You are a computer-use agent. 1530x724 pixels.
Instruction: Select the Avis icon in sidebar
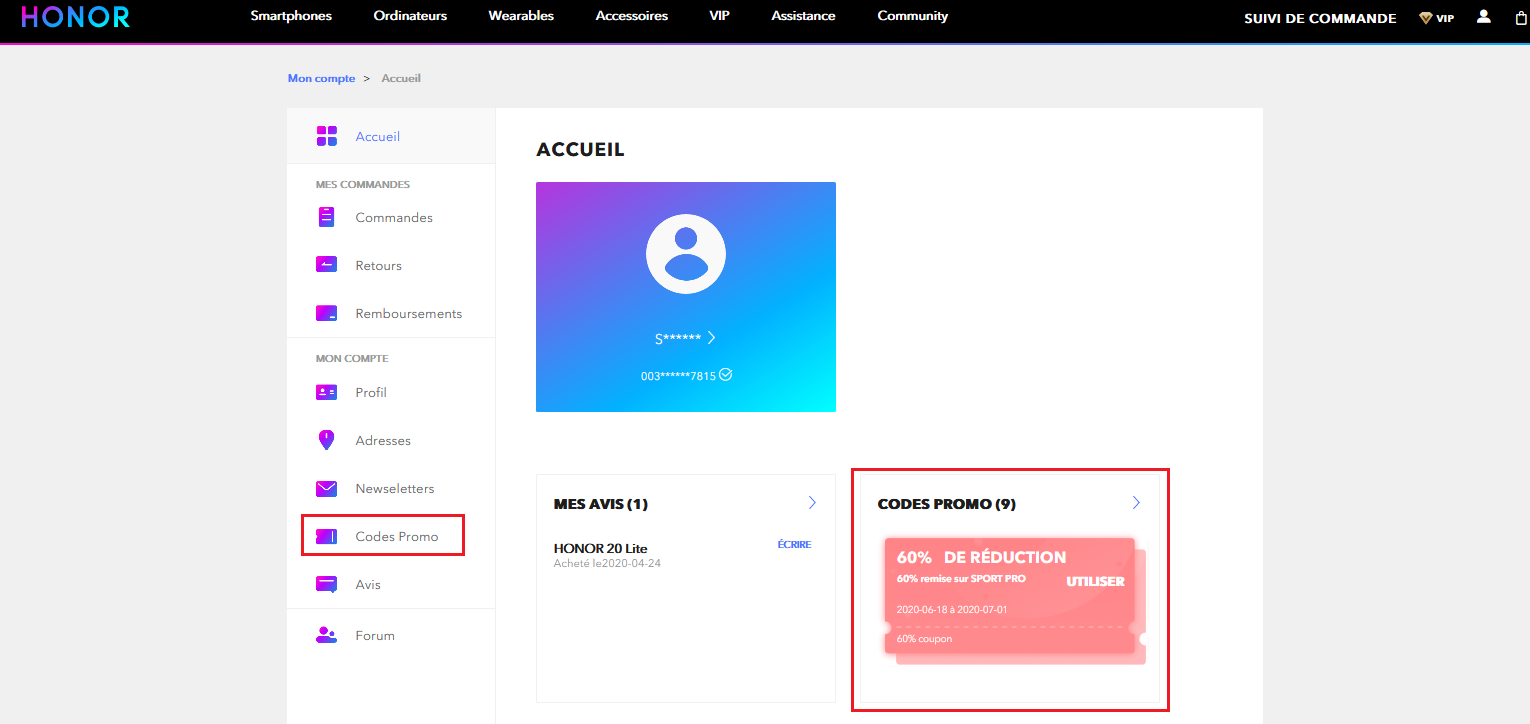click(x=325, y=583)
